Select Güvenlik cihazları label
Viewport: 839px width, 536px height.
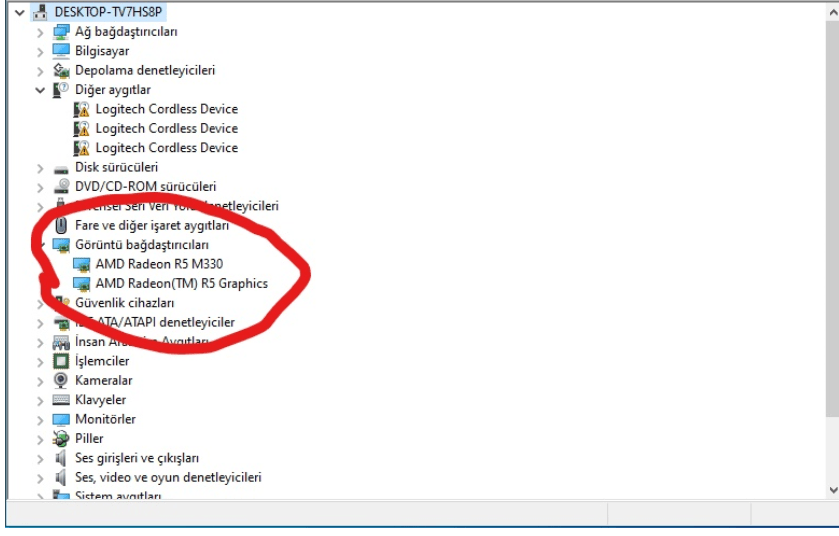tap(125, 303)
